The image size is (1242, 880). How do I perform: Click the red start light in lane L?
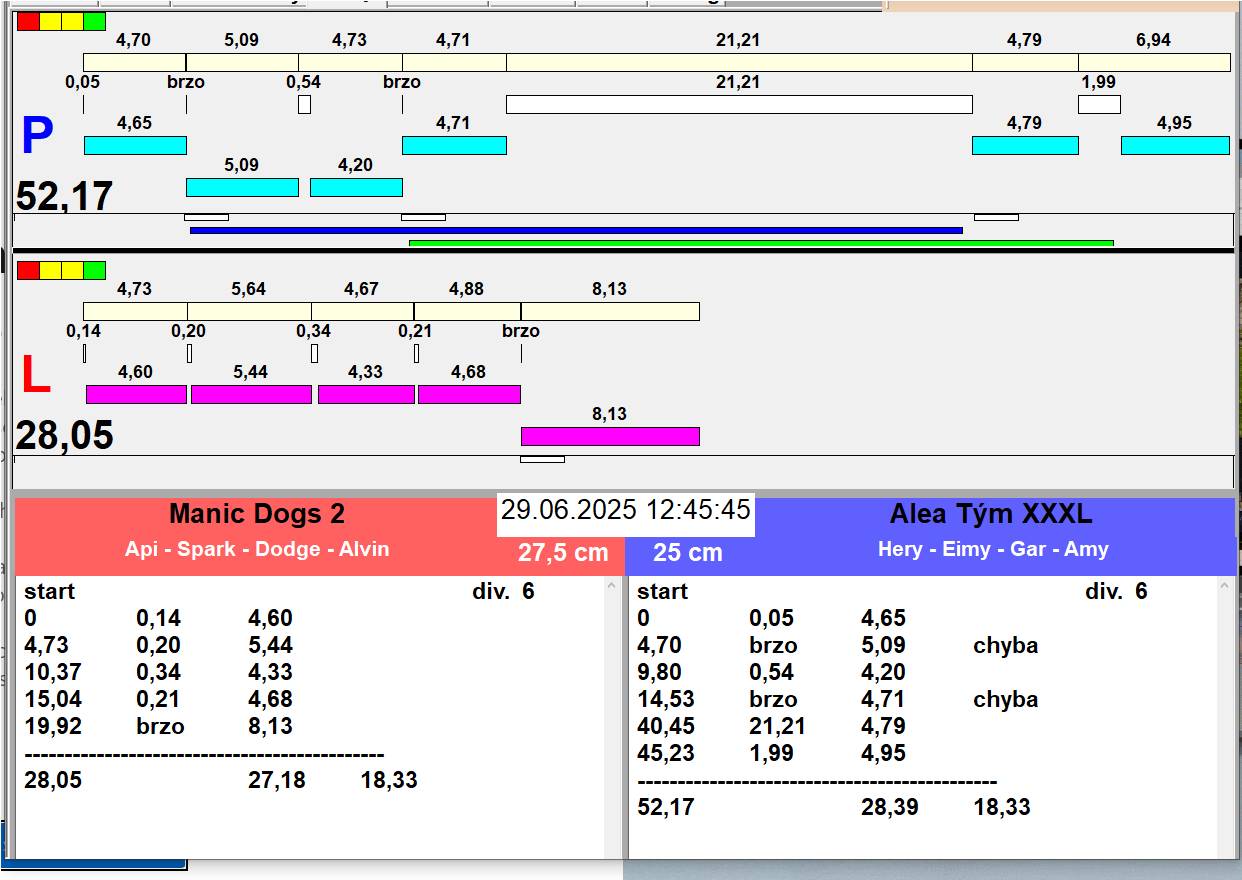28,270
